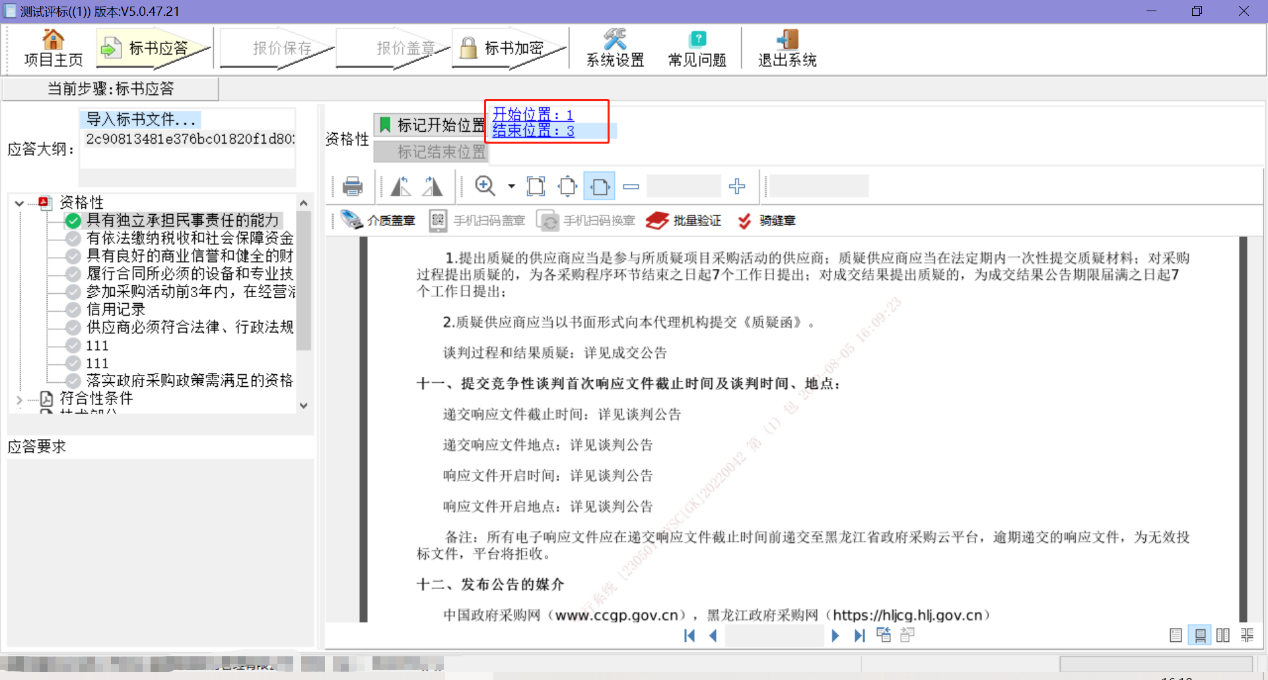
Task: Collapse the 资格性 tree node
Action: [20, 203]
